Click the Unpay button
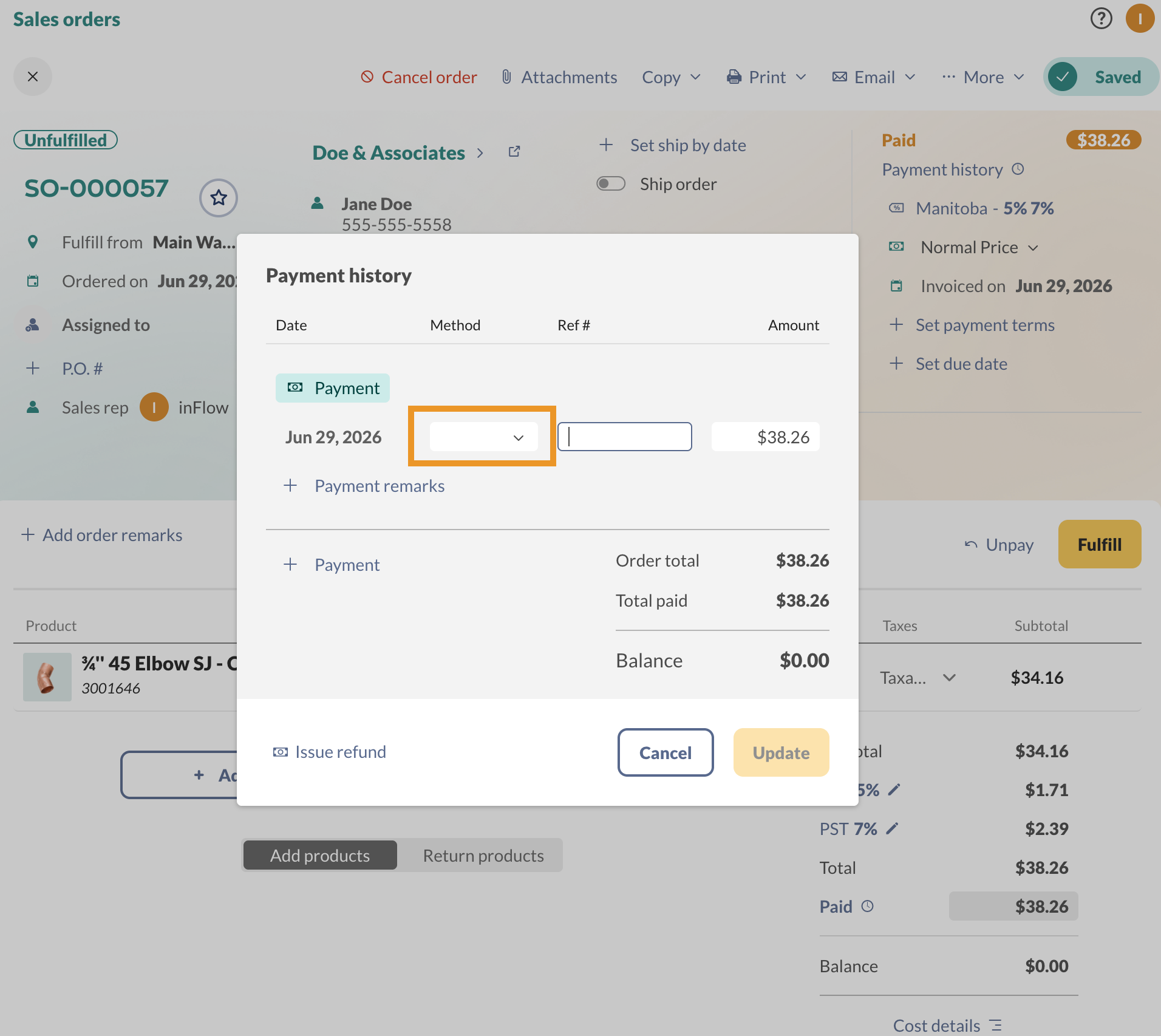The width and height of the screenshot is (1161, 1036). pyautogui.click(x=999, y=545)
